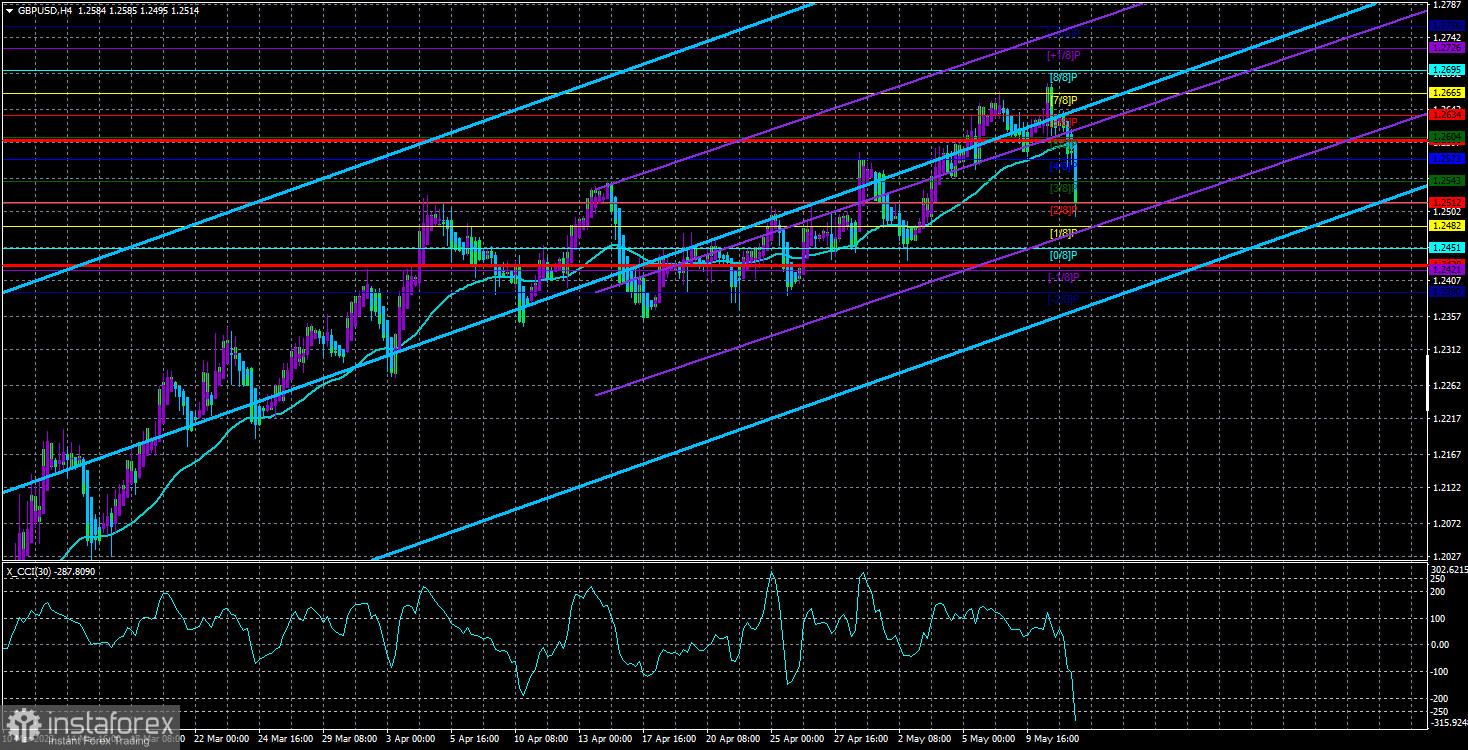
Task: Select the [+1/8]P Murray level label
Action: pos(1063,55)
